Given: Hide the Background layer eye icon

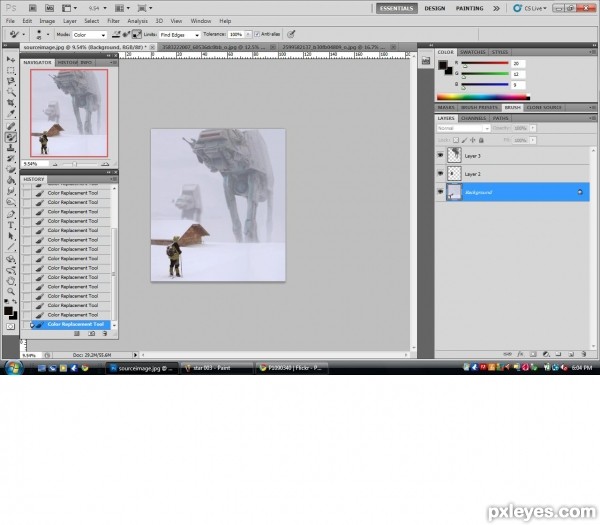Looking at the screenshot, I should pyautogui.click(x=440, y=192).
